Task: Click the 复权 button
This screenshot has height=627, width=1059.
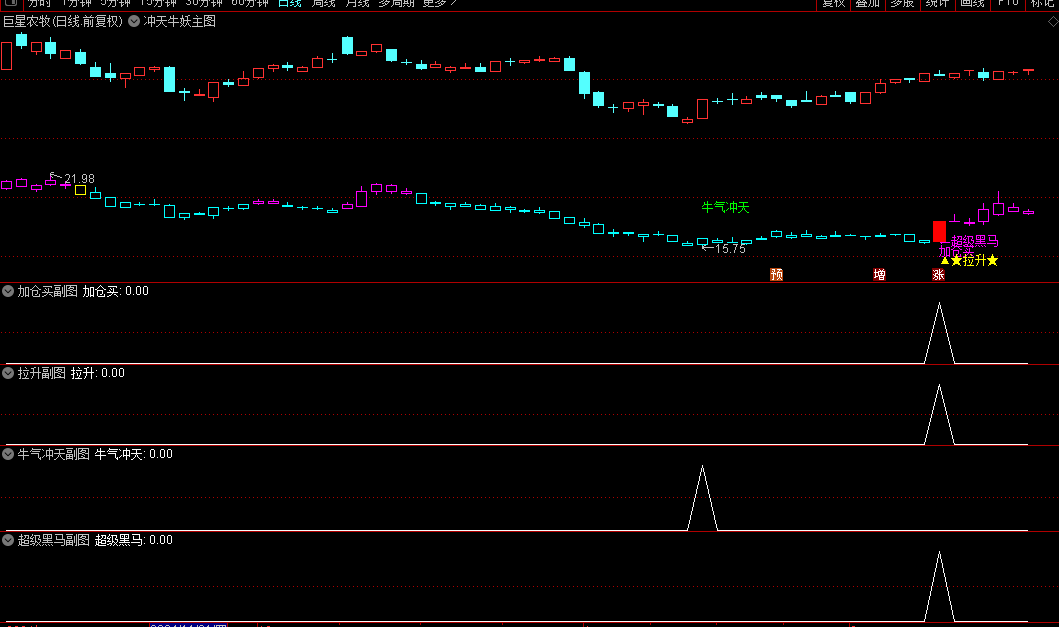Action: click(833, 3)
